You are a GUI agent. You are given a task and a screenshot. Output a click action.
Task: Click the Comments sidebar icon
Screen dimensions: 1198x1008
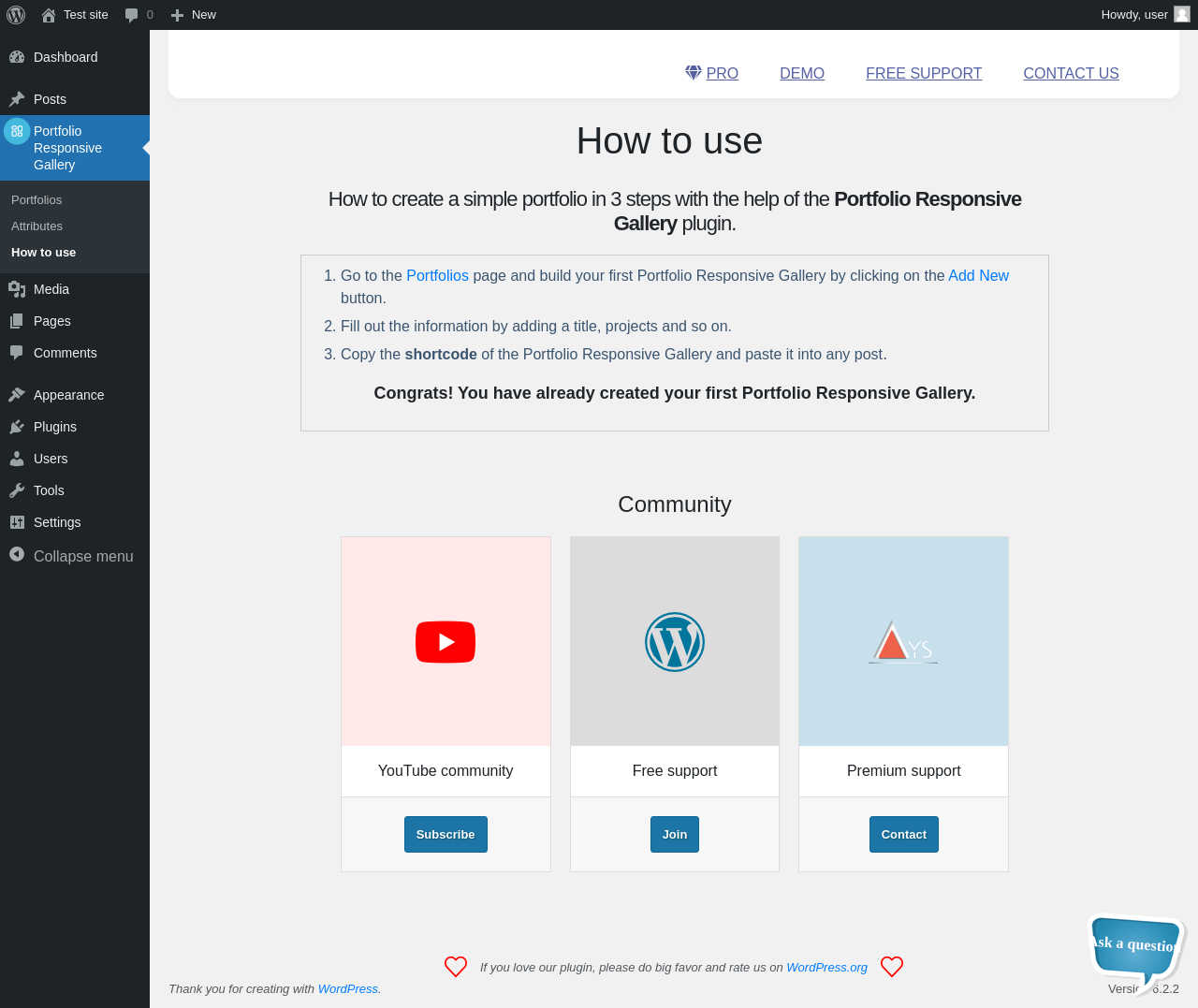(17, 353)
